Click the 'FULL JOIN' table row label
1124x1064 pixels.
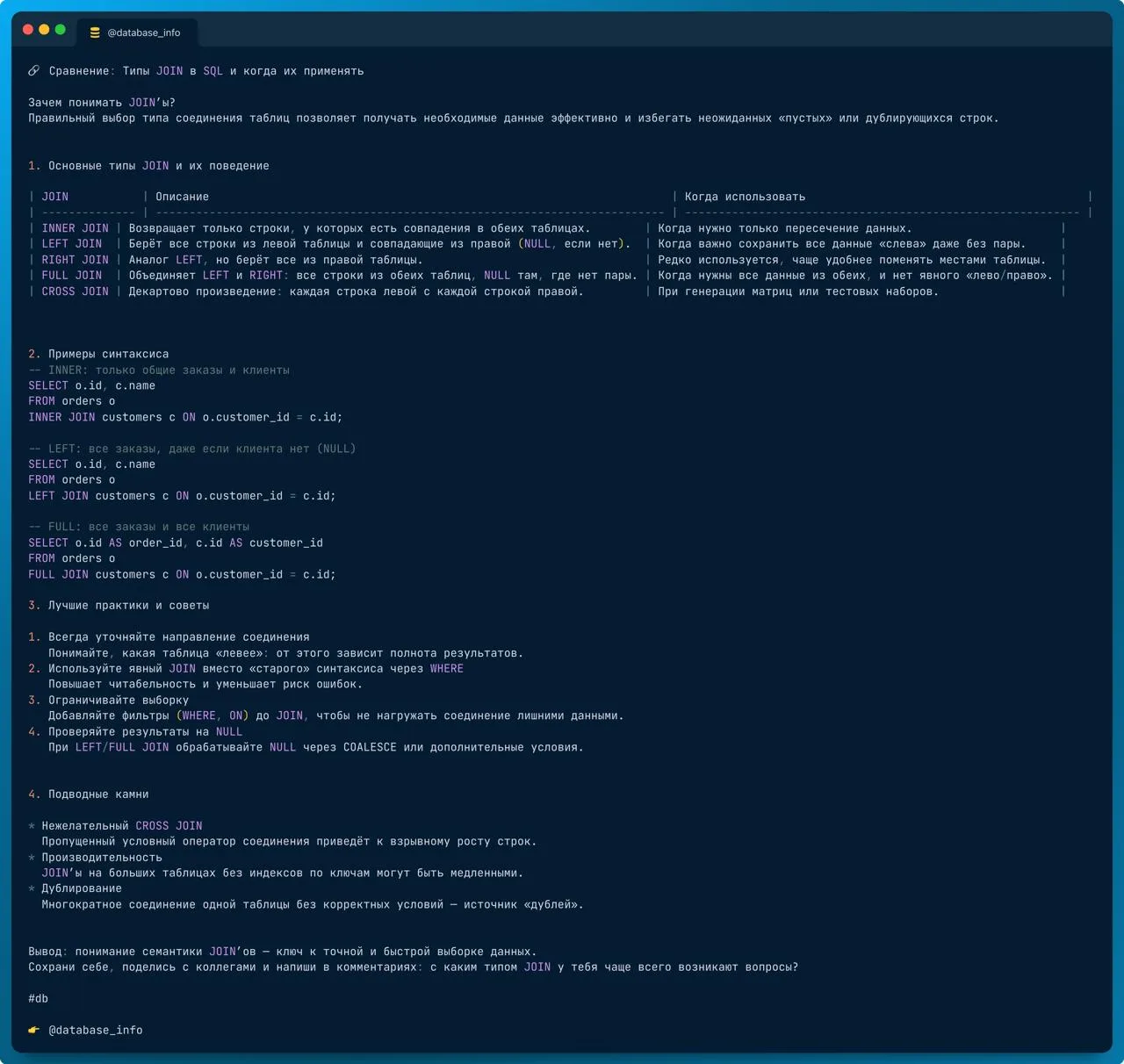72,276
